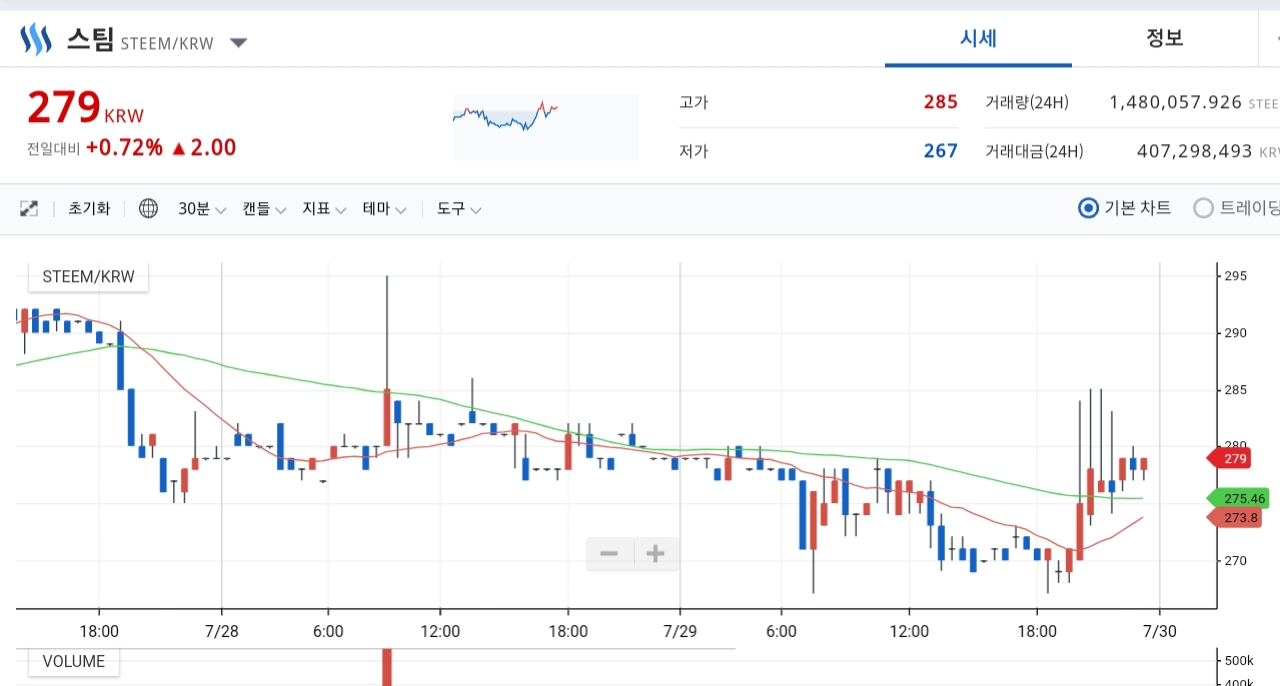This screenshot has height=686, width=1280.
Task: Open the STEEM/KRW market selector dropdown
Action: (x=238, y=43)
